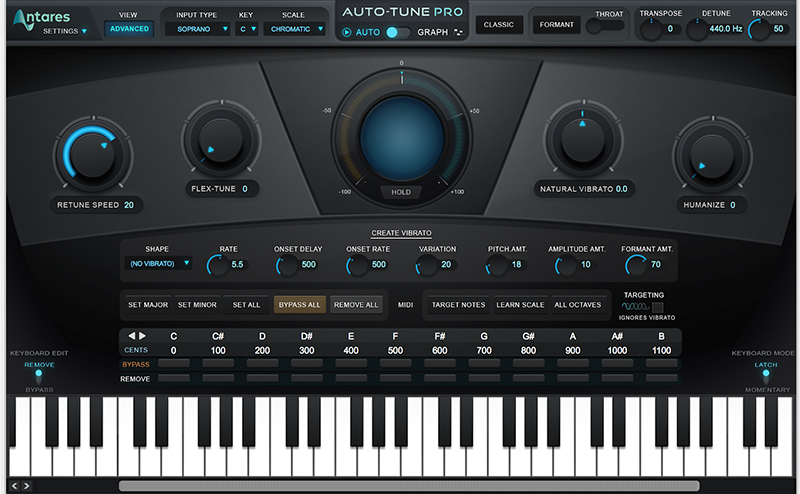800x494 pixels.
Task: Toggle Bypass for note D#
Action: (x=307, y=363)
